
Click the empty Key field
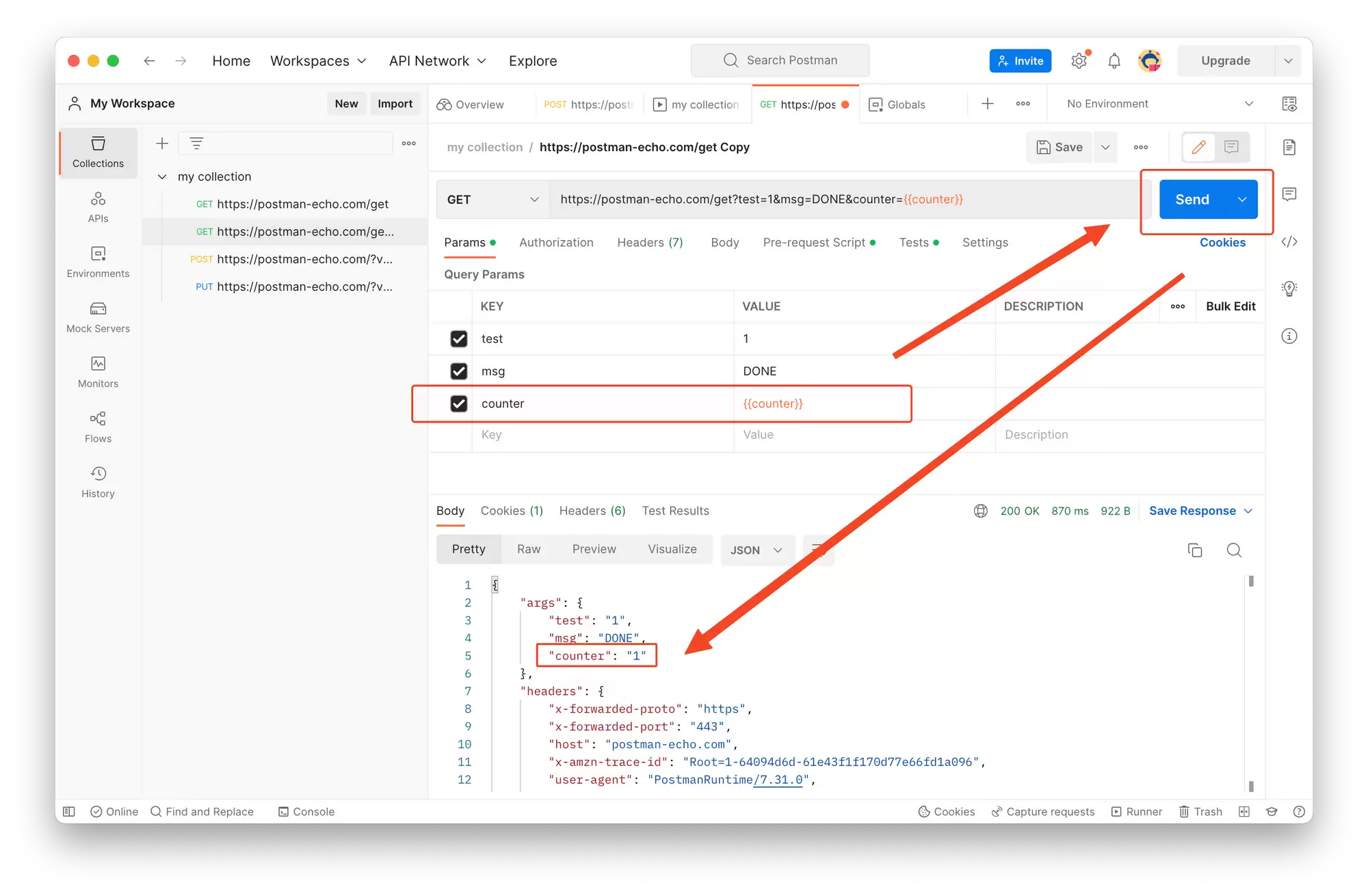pos(602,435)
